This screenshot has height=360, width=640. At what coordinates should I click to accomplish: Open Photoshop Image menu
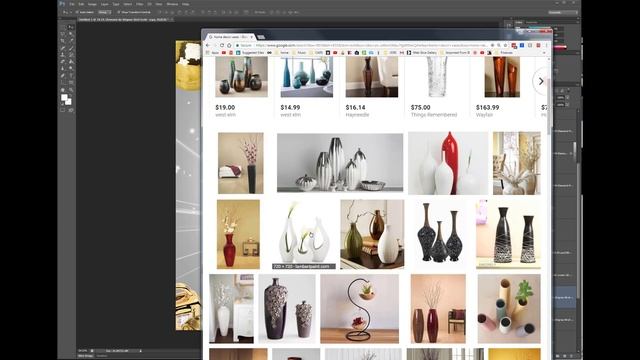click(x=92, y=4)
